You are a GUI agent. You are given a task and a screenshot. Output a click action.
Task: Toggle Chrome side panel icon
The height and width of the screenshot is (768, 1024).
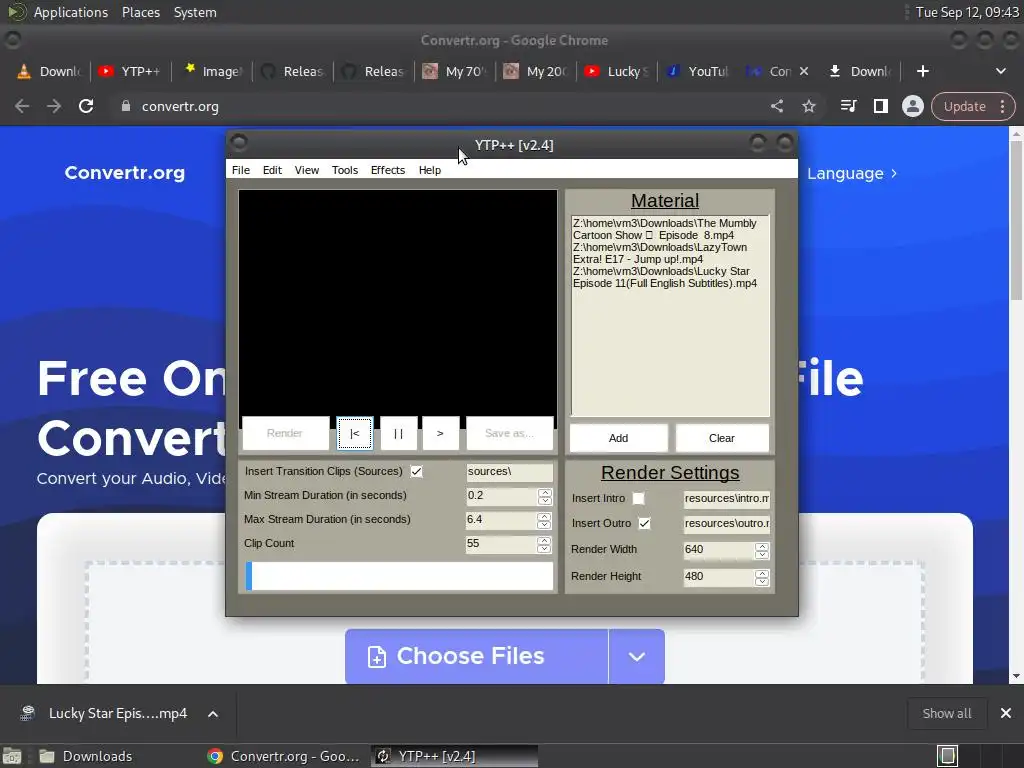pos(880,106)
